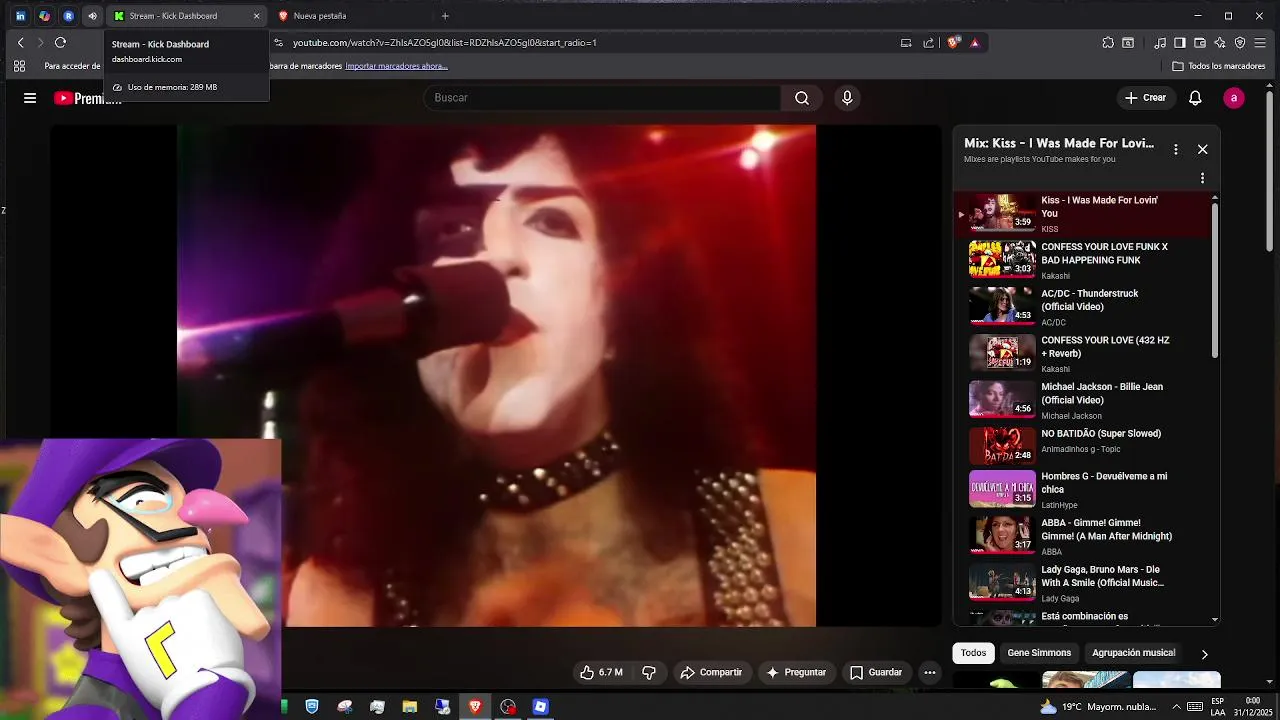
Task: Open the account avatar menu
Action: pyautogui.click(x=1234, y=98)
